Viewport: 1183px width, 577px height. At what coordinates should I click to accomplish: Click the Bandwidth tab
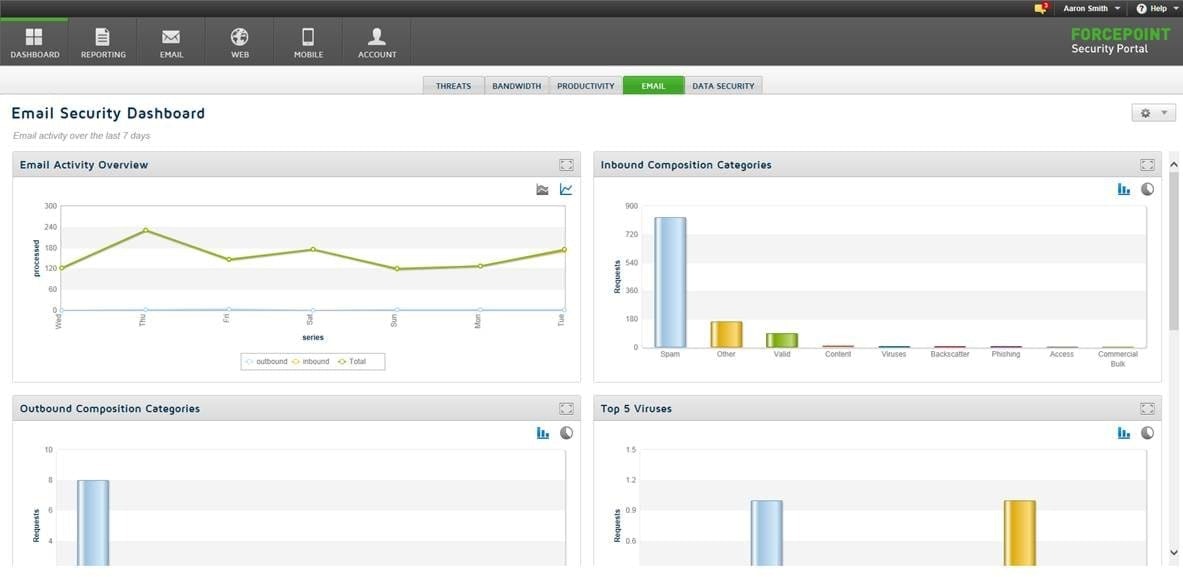[x=516, y=85]
